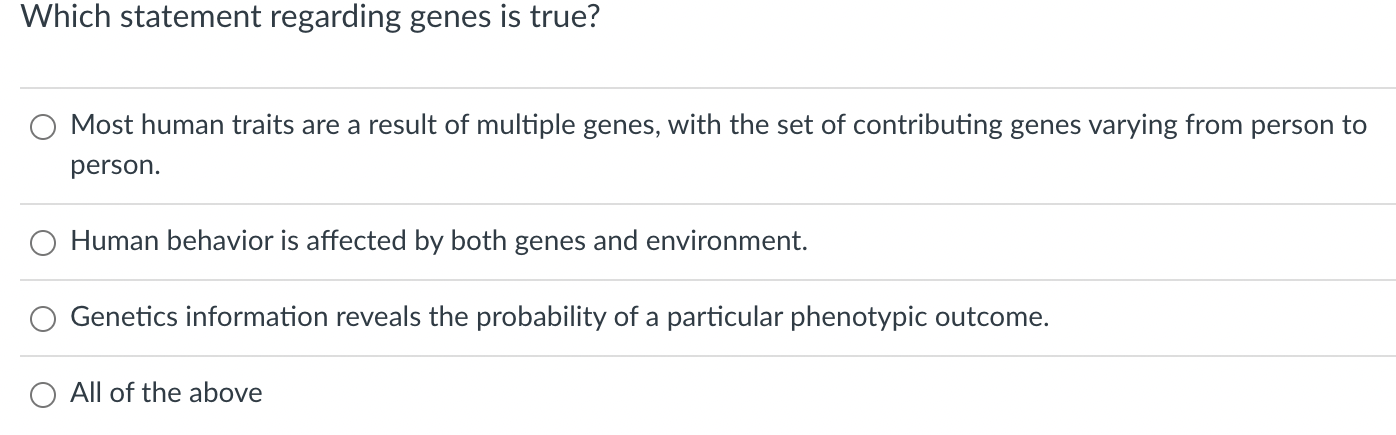Click the 'Genetics information reveals the probability' label
1396x435 pixels.
(560, 317)
